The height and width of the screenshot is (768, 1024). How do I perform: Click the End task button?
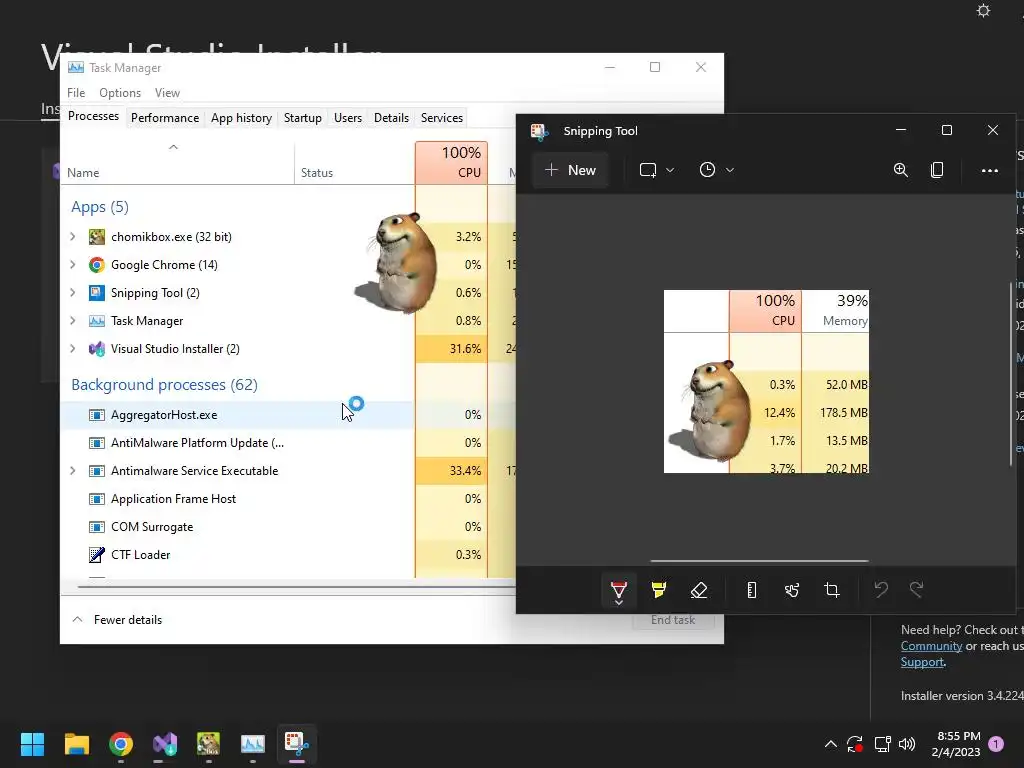pos(673,620)
